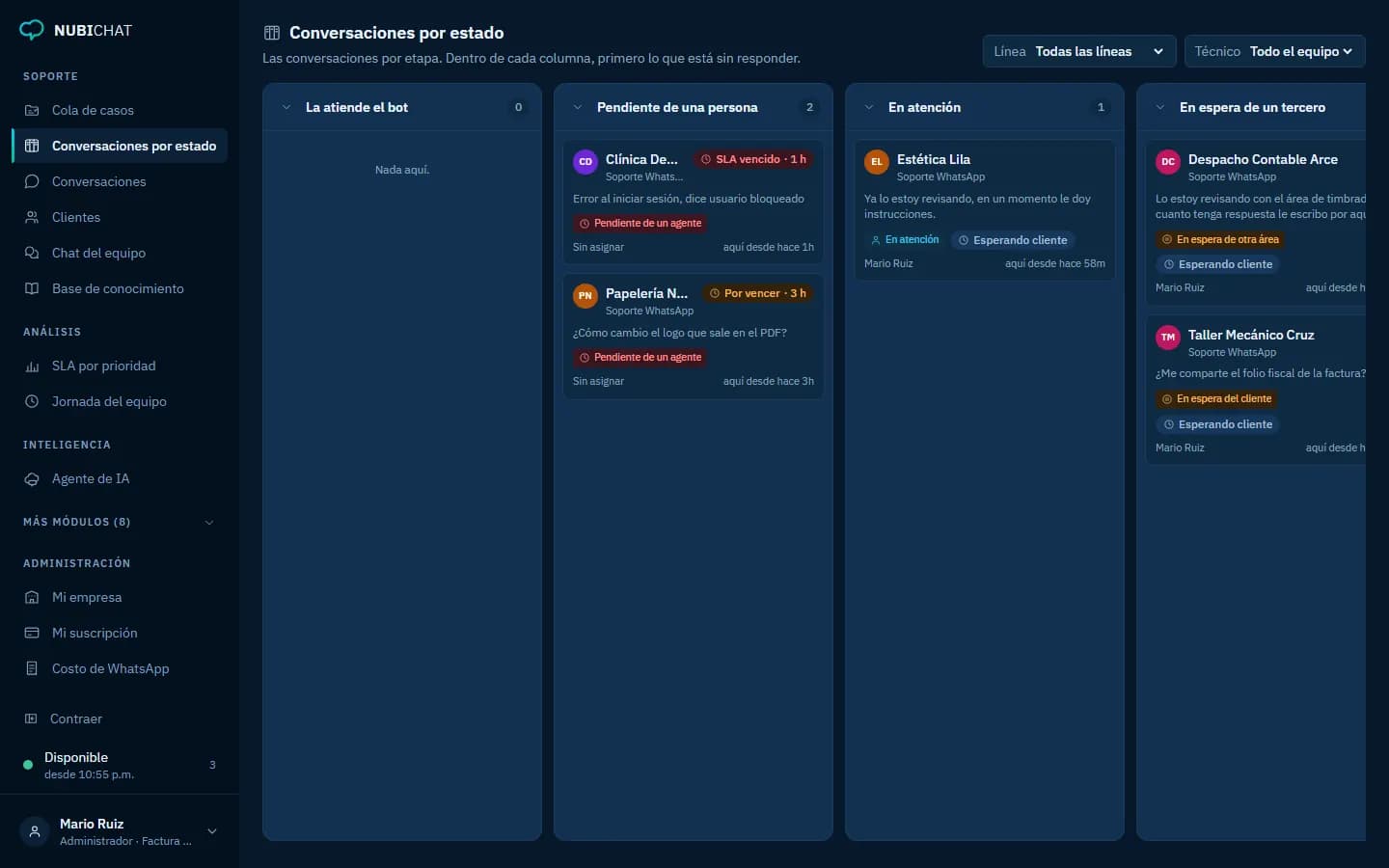Click the Mi suscripción card icon

tap(32, 633)
